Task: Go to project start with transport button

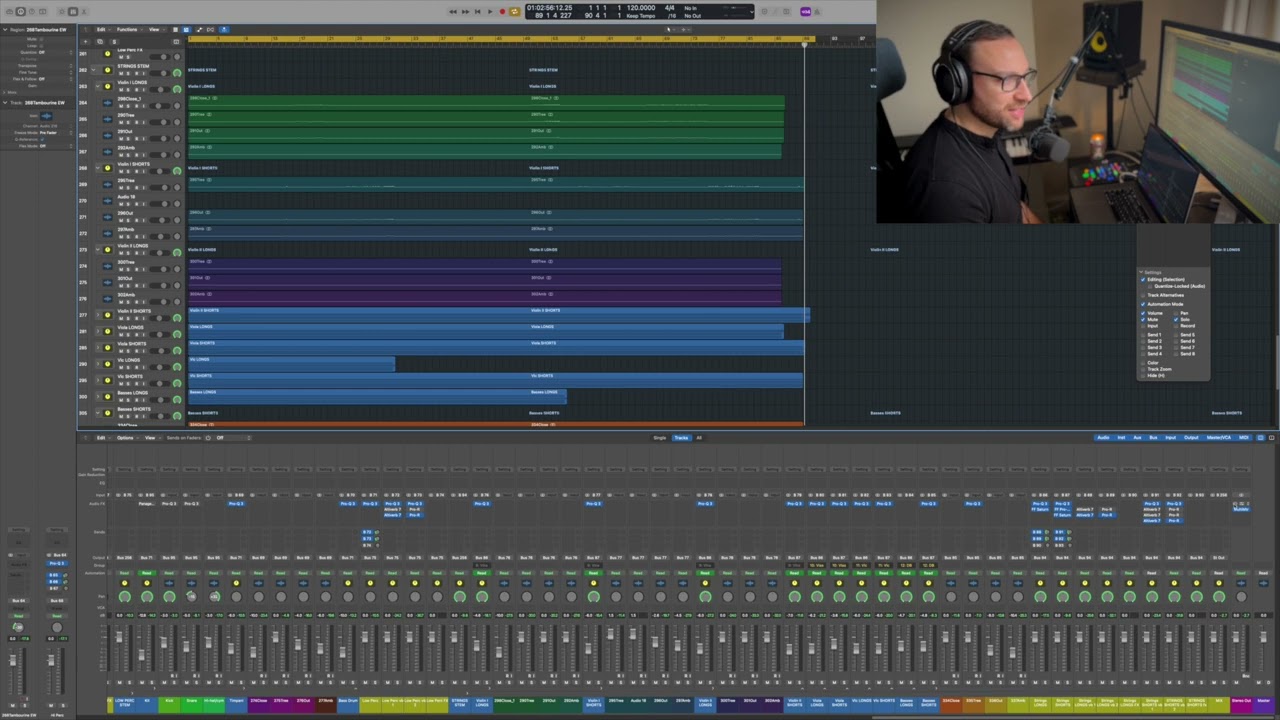Action: 478,12
